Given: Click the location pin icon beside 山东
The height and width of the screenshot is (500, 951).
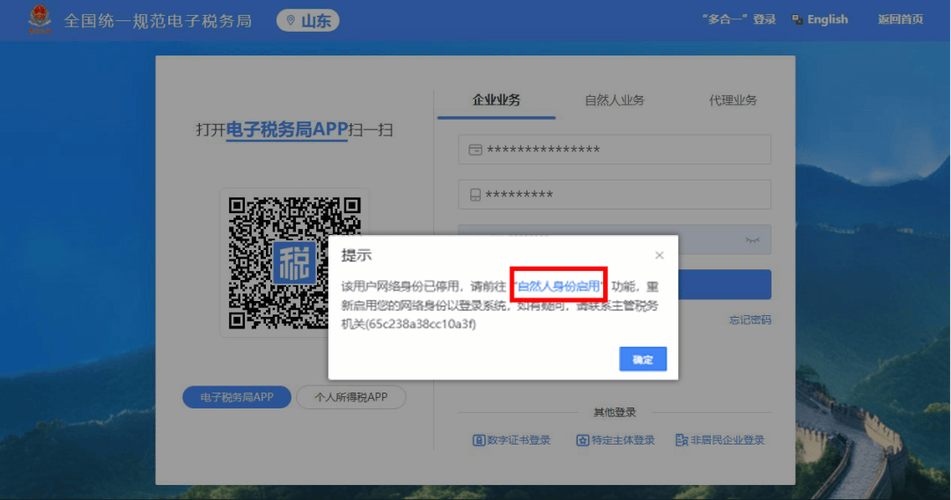Looking at the screenshot, I should click(291, 21).
